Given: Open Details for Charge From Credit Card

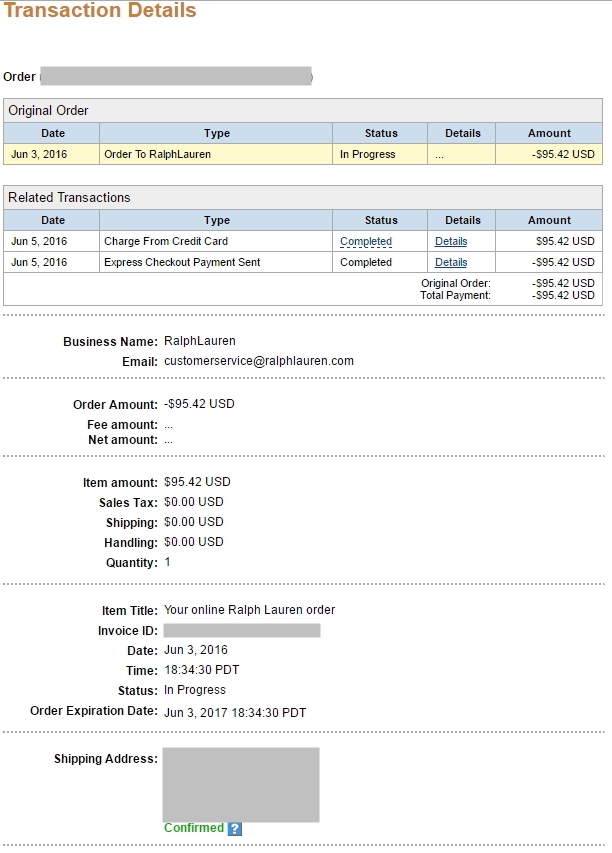Looking at the screenshot, I should click(451, 241).
